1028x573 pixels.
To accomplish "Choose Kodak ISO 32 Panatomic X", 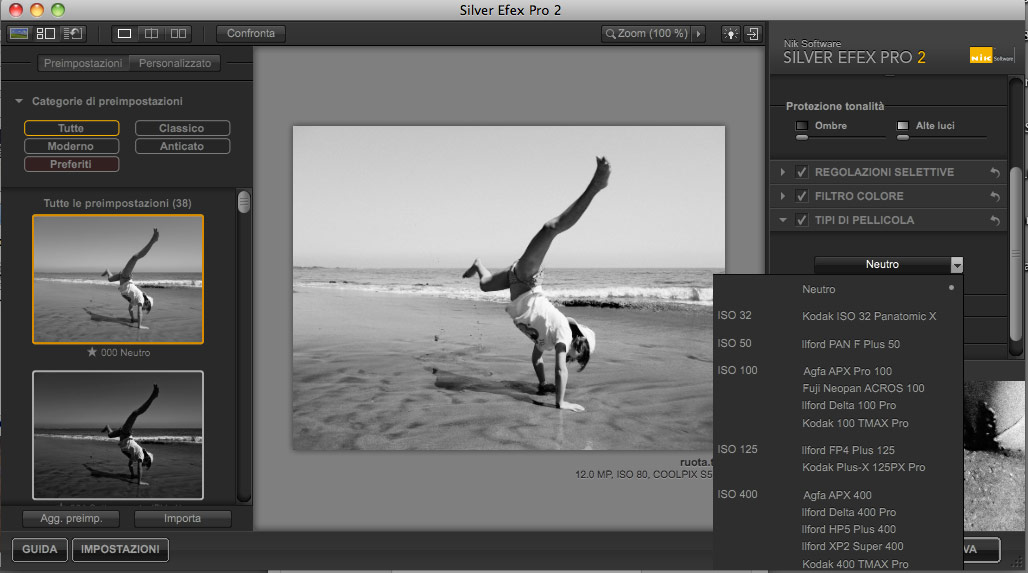I will pos(869,316).
